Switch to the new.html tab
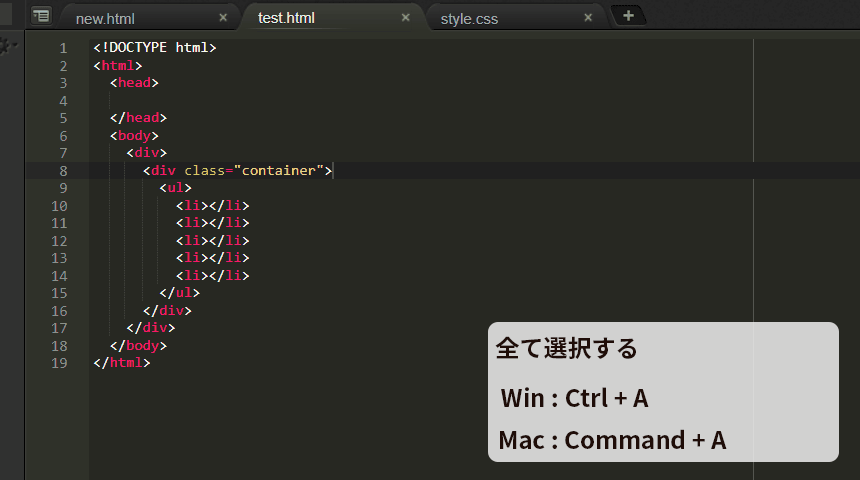Screen dimensions: 860x480 tap(105, 19)
